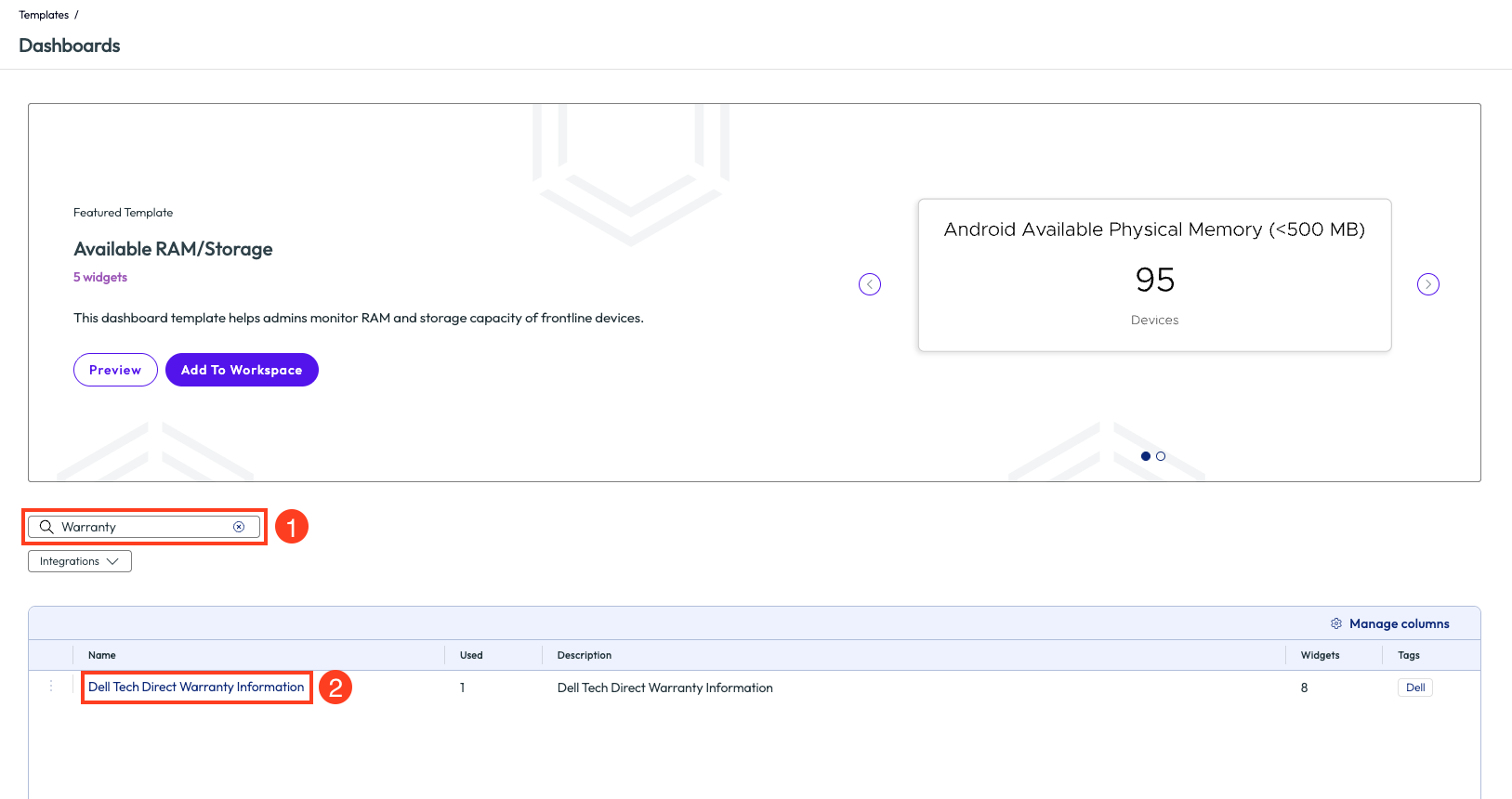This screenshot has height=799, width=1512.
Task: Click the Tags column header
Action: click(x=1409, y=655)
